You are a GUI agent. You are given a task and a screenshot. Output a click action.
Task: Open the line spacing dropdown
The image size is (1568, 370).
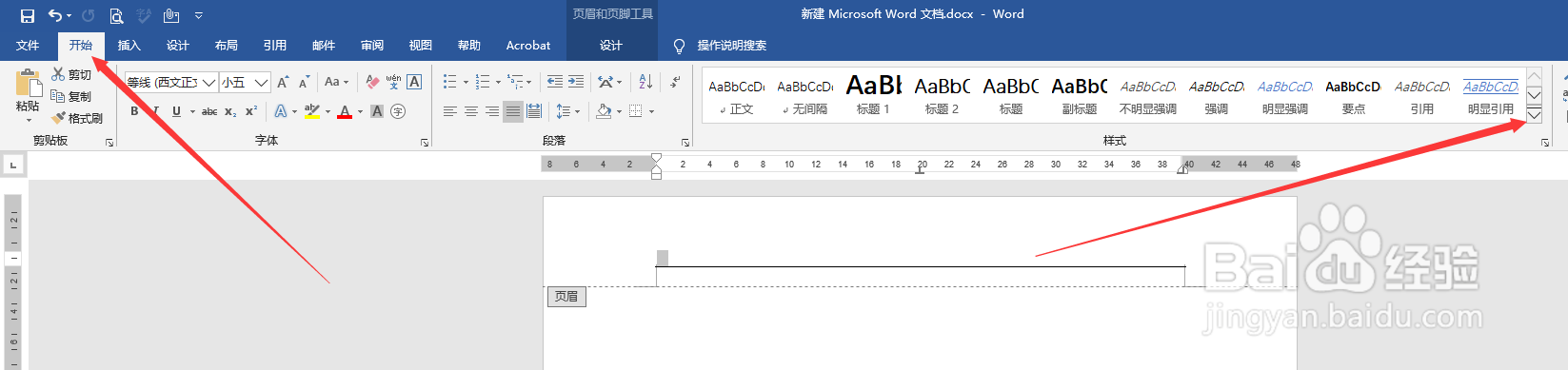tap(568, 111)
